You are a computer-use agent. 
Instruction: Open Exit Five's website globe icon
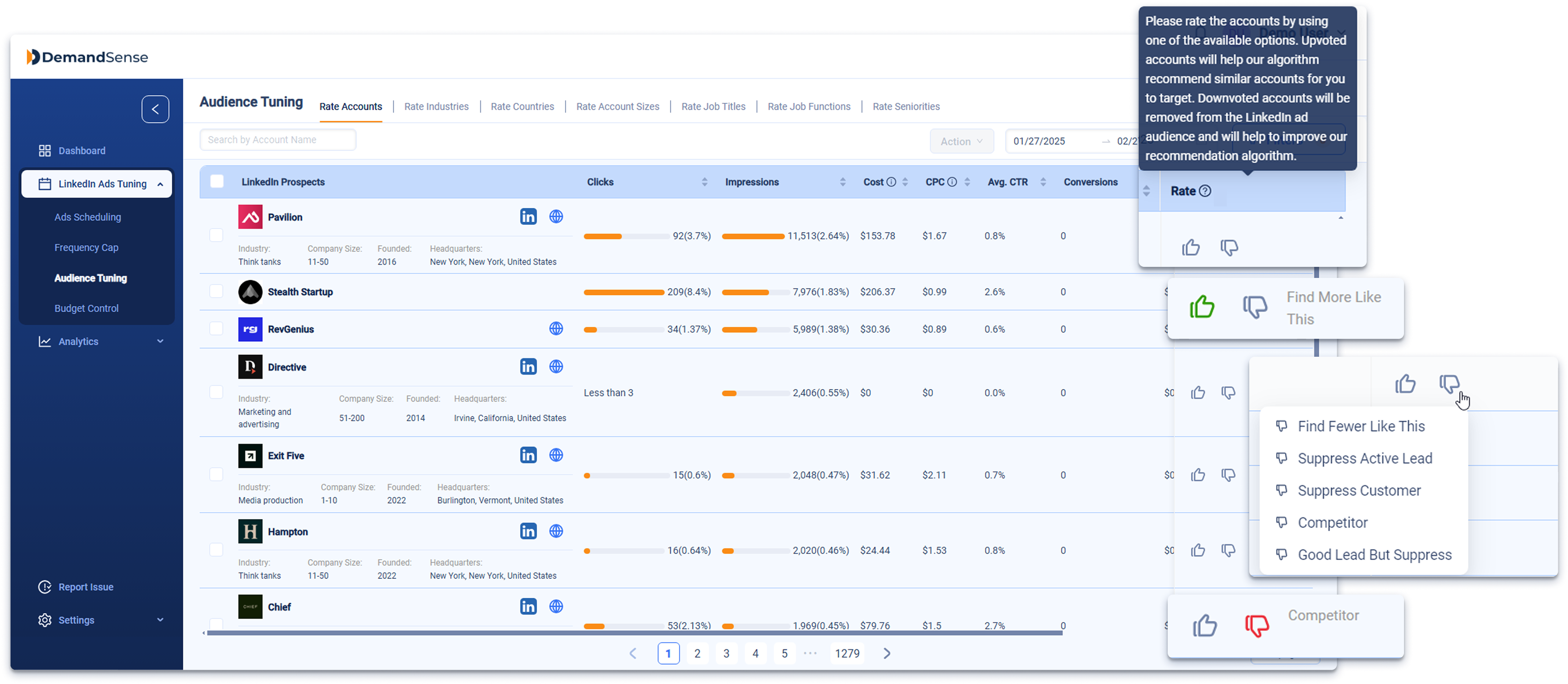point(556,455)
